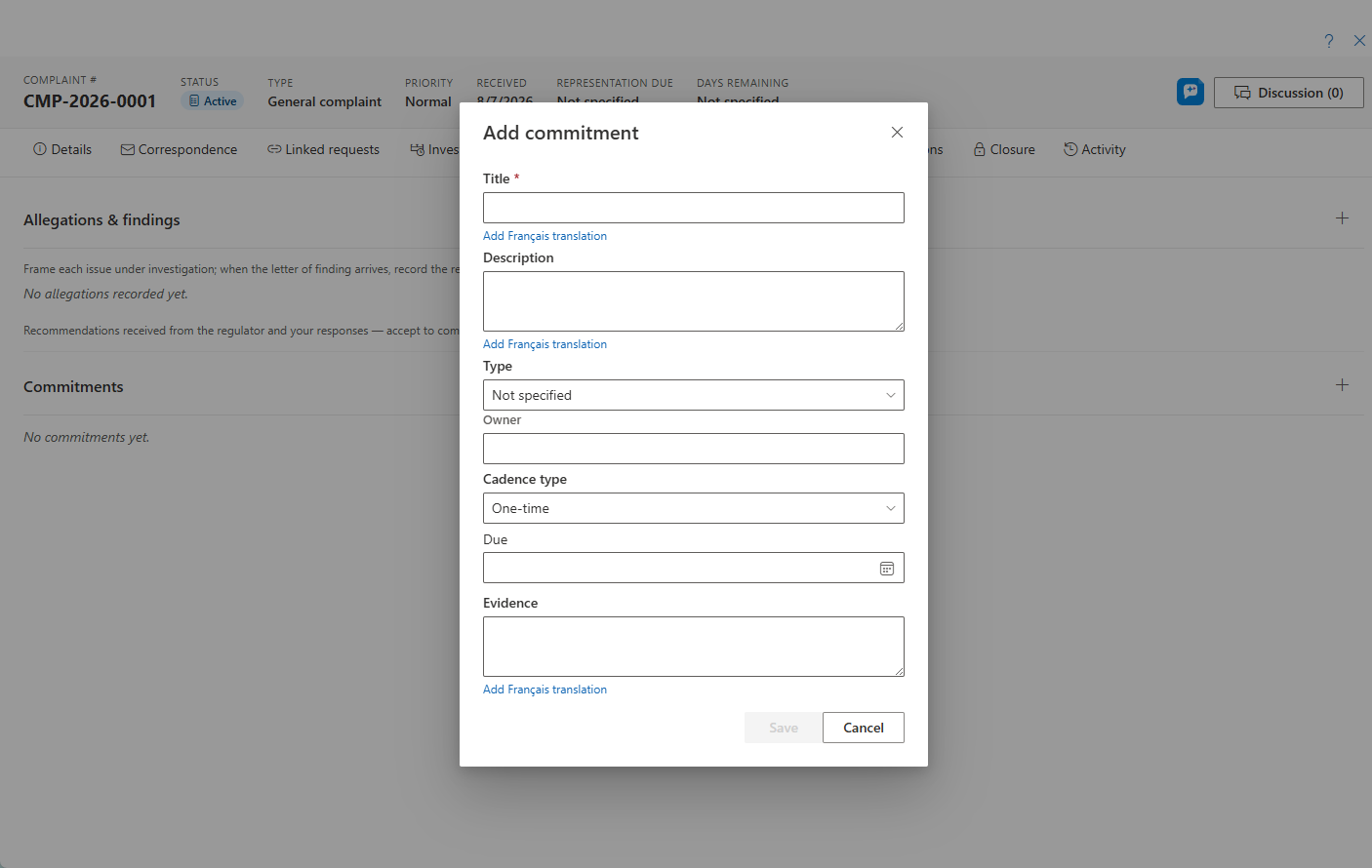Image resolution: width=1372 pixels, height=868 pixels.
Task: Add a new allegation with plus icon
Action: click(1342, 218)
